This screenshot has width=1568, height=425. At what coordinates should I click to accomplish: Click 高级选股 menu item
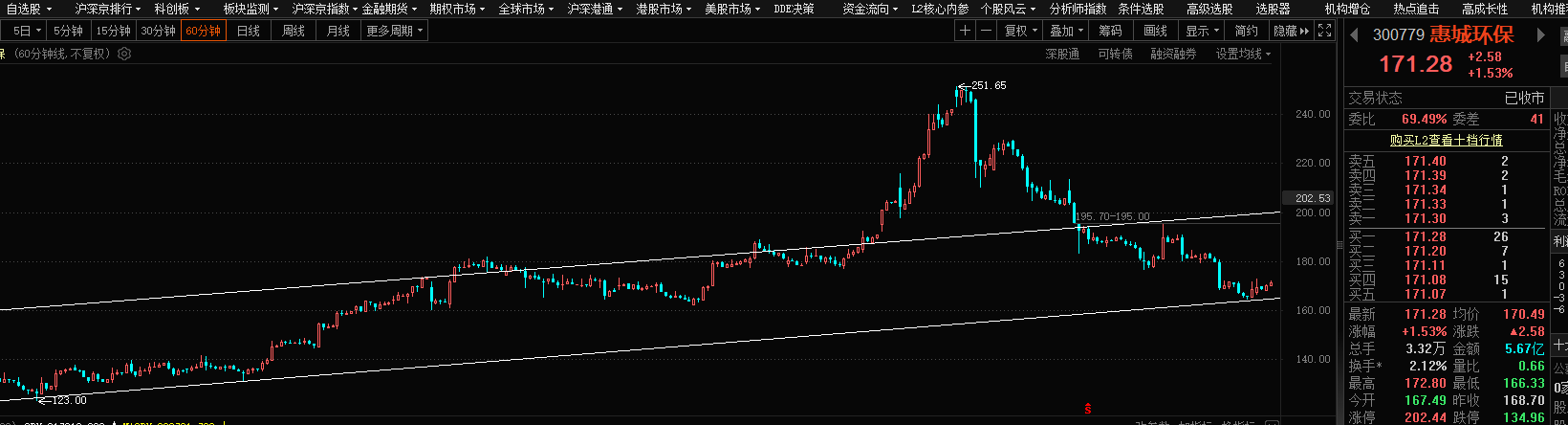coord(1209,9)
